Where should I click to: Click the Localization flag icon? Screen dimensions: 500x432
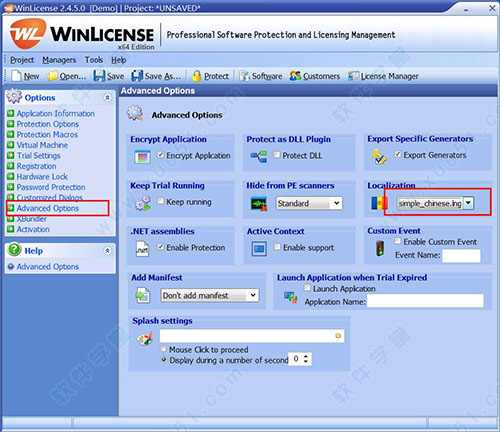tap(379, 203)
